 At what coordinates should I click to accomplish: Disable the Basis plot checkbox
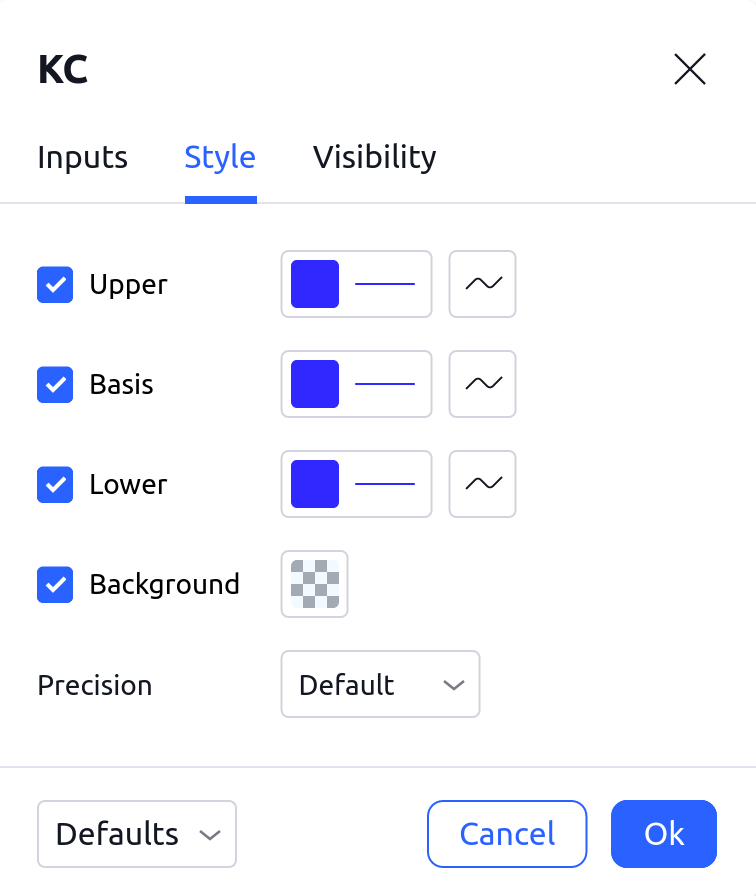pos(55,385)
